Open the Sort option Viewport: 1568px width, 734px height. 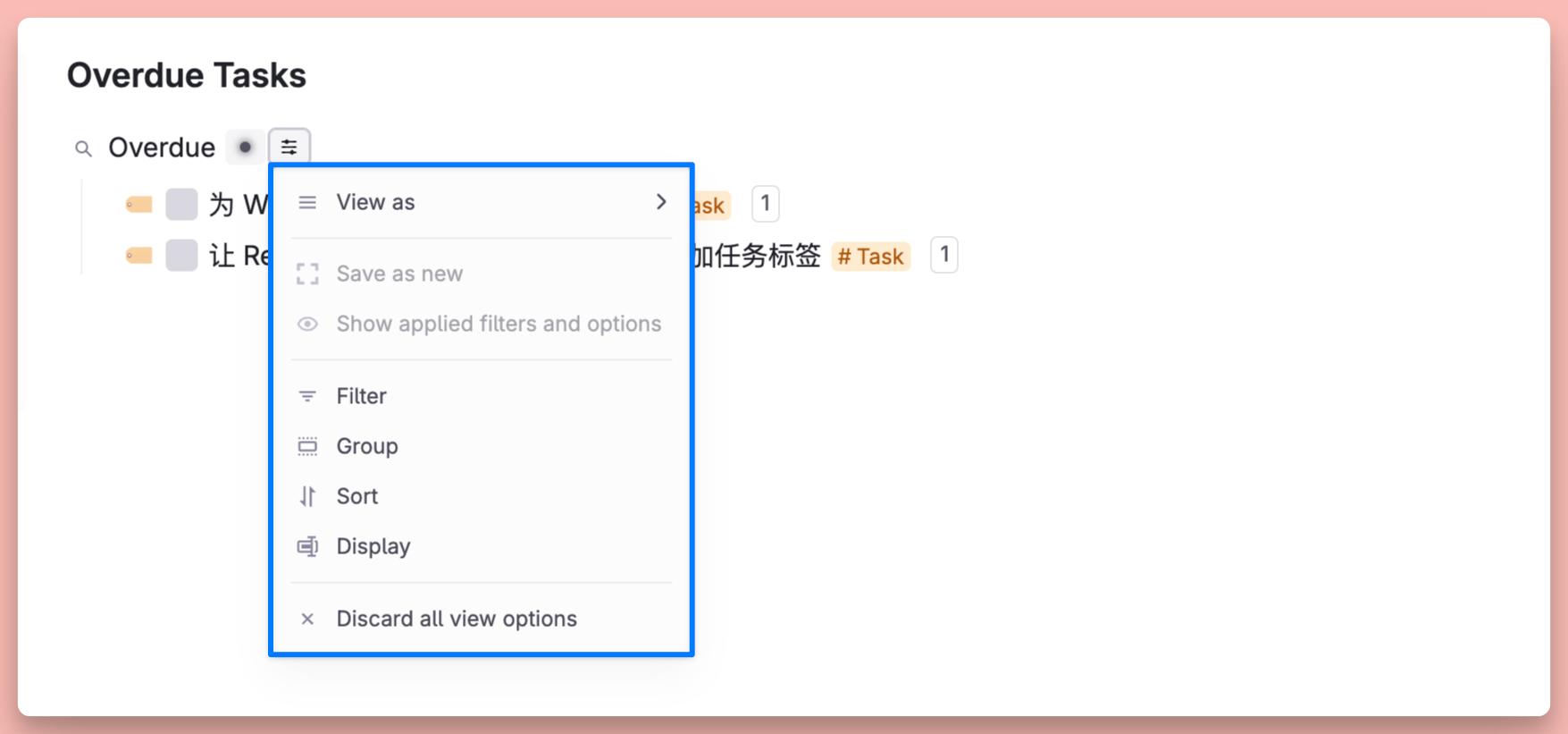[482, 496]
